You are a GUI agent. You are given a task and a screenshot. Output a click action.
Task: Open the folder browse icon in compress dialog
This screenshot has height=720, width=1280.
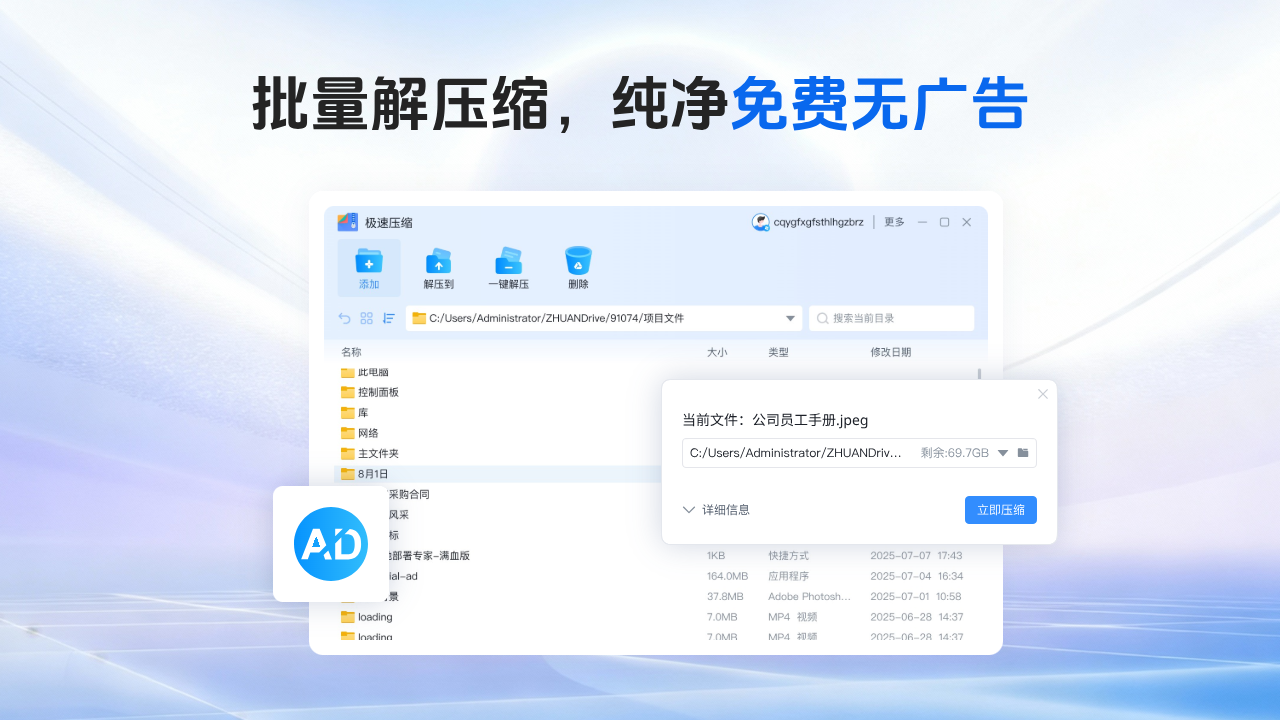1022,452
